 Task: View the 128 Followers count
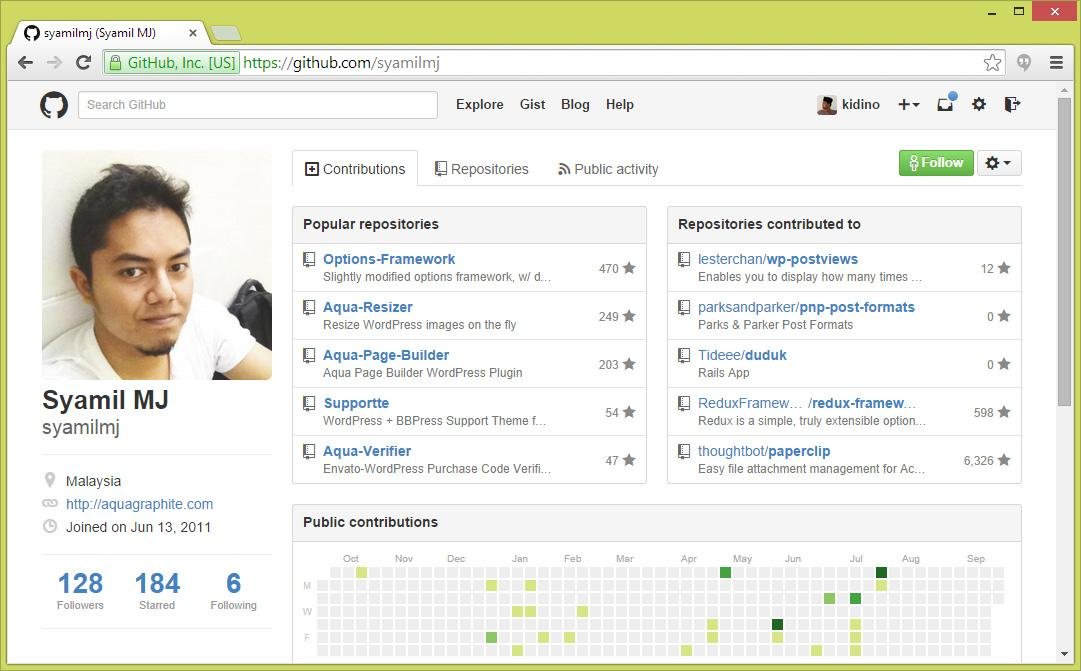coord(80,590)
